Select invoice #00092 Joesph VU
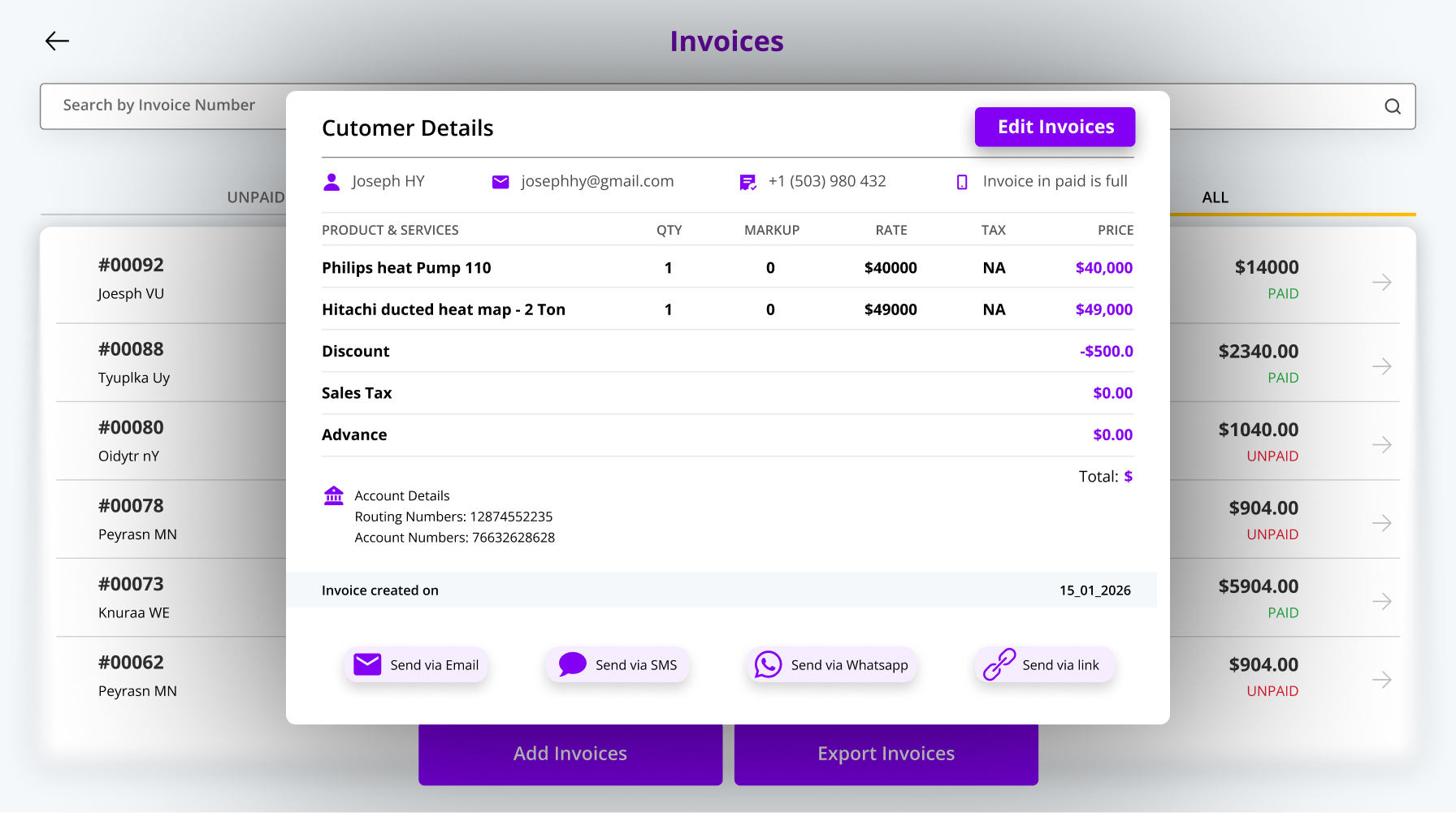This screenshot has height=813, width=1456. (131, 278)
